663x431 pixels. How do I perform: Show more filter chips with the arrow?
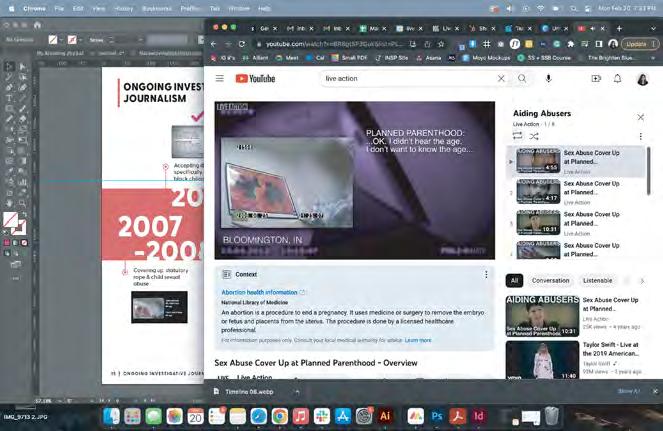click(x=642, y=280)
